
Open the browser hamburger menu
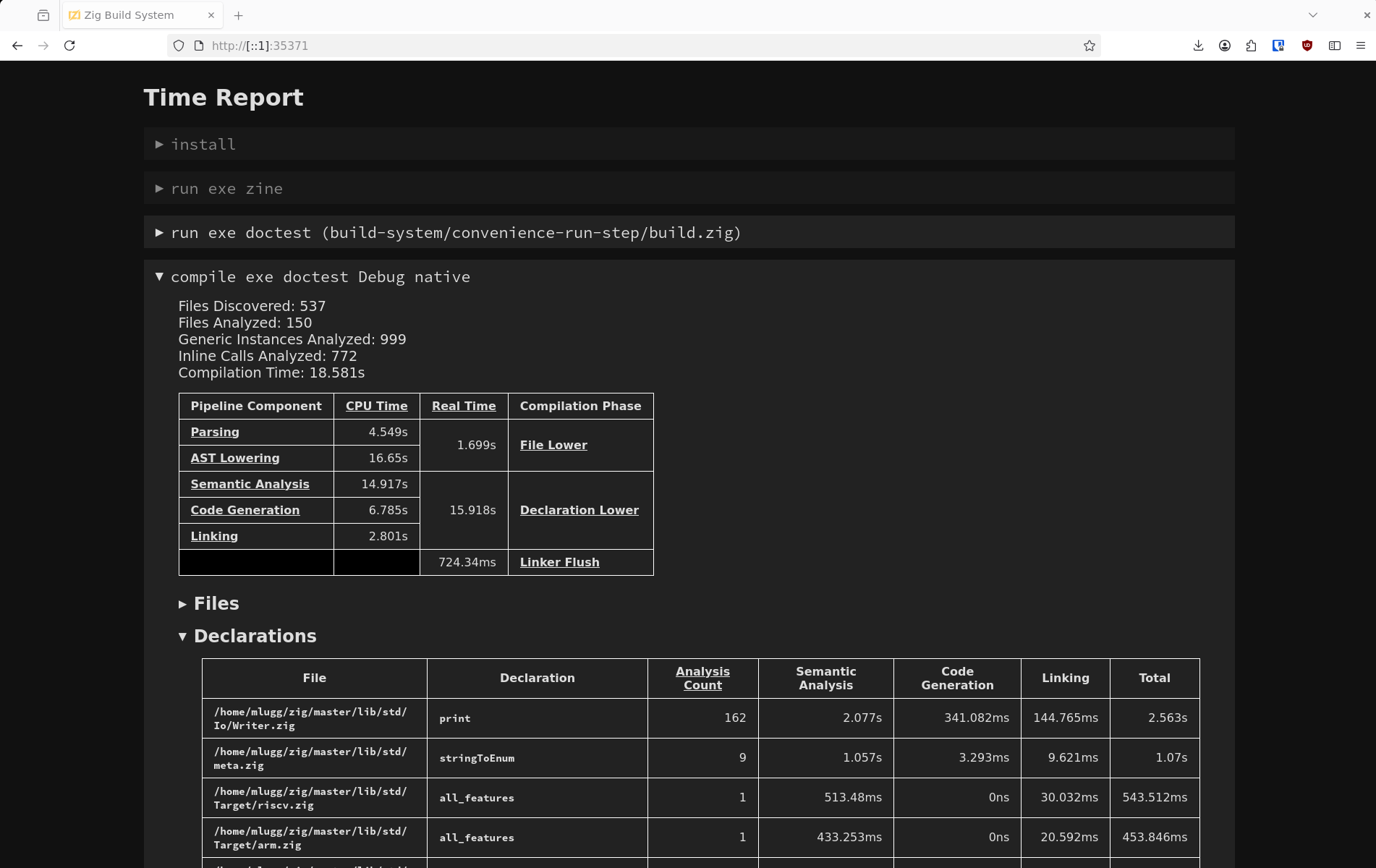click(x=1361, y=45)
